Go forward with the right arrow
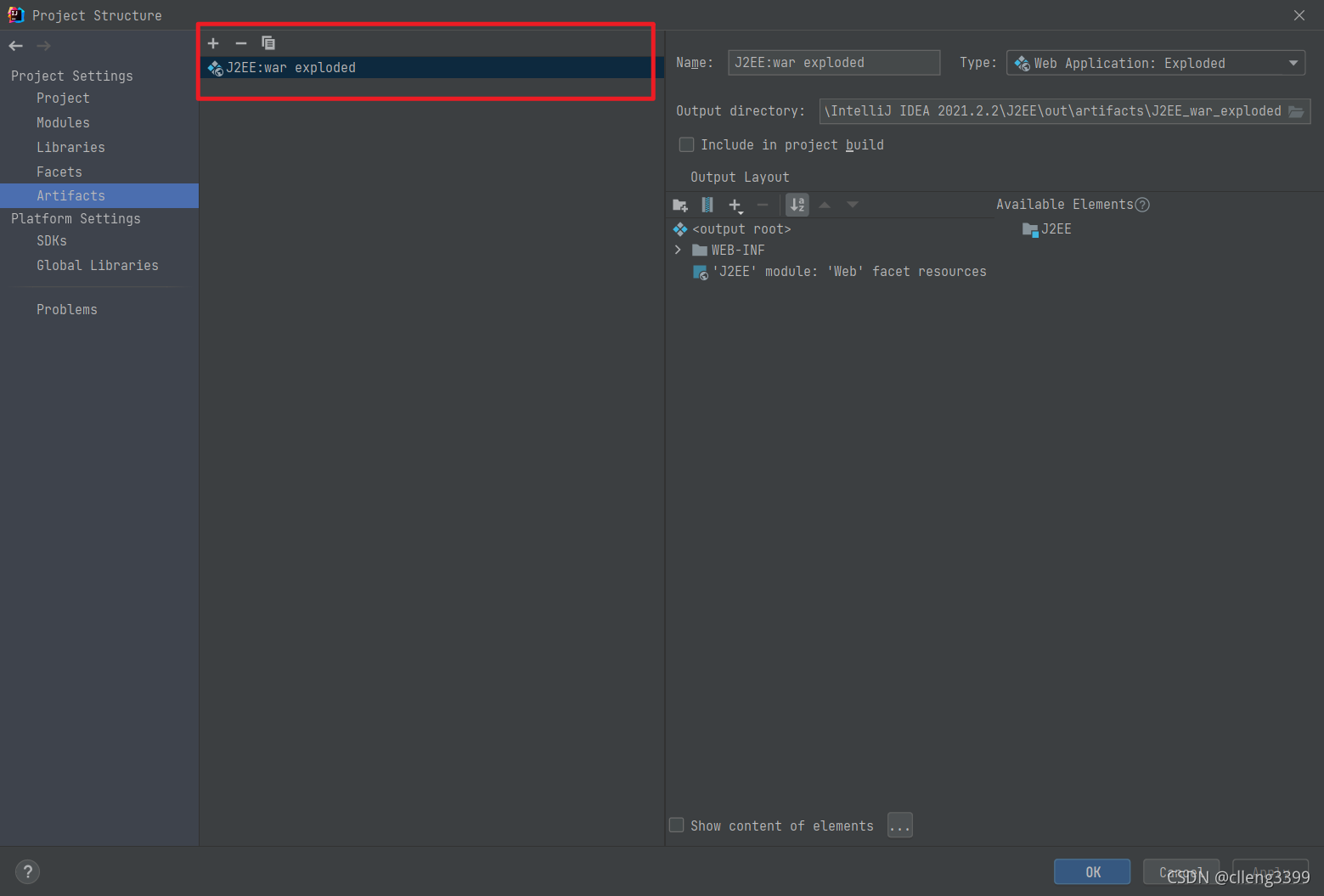The width and height of the screenshot is (1324, 896). tap(44, 46)
